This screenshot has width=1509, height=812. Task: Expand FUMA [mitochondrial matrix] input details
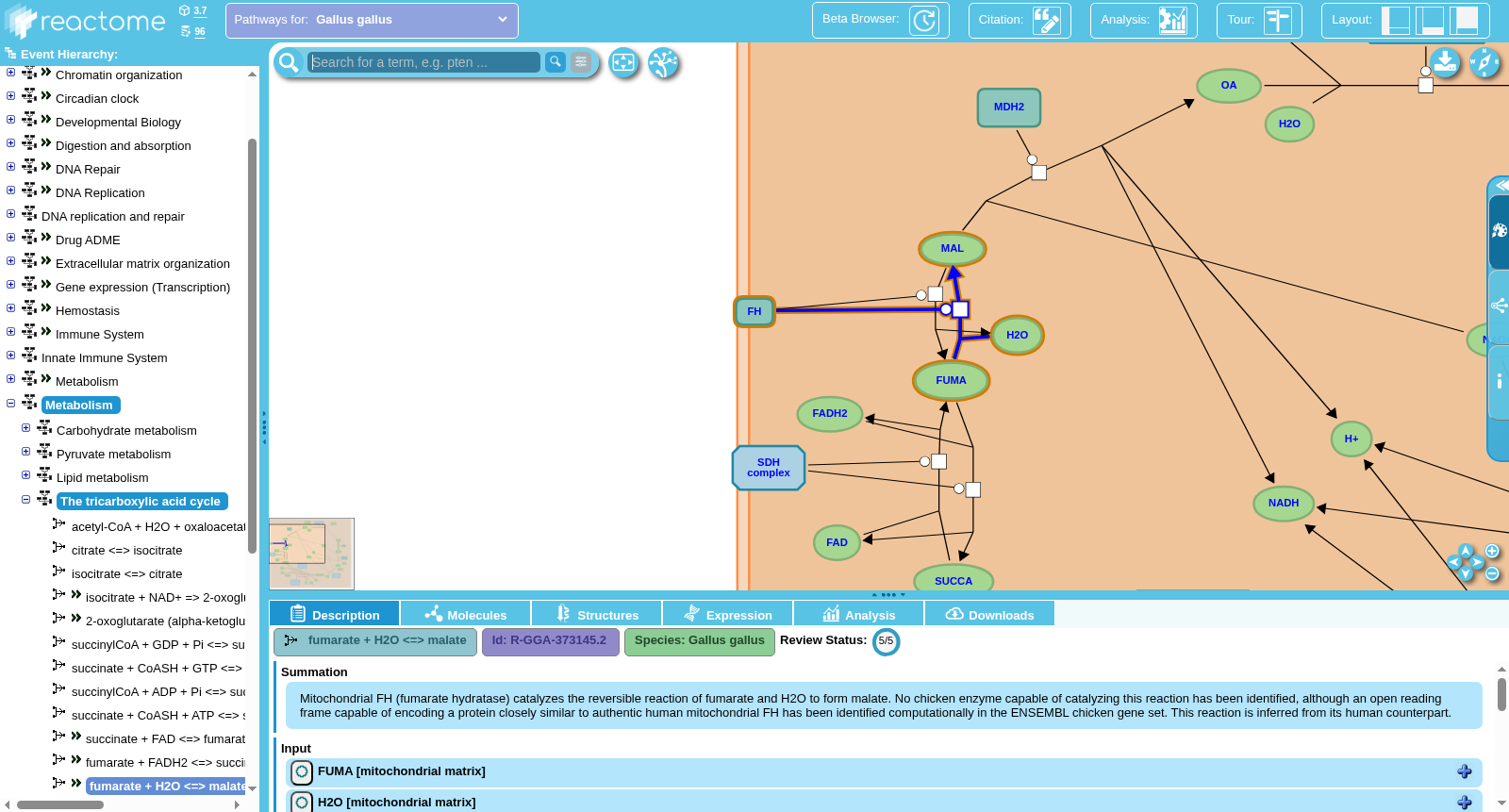click(1464, 771)
